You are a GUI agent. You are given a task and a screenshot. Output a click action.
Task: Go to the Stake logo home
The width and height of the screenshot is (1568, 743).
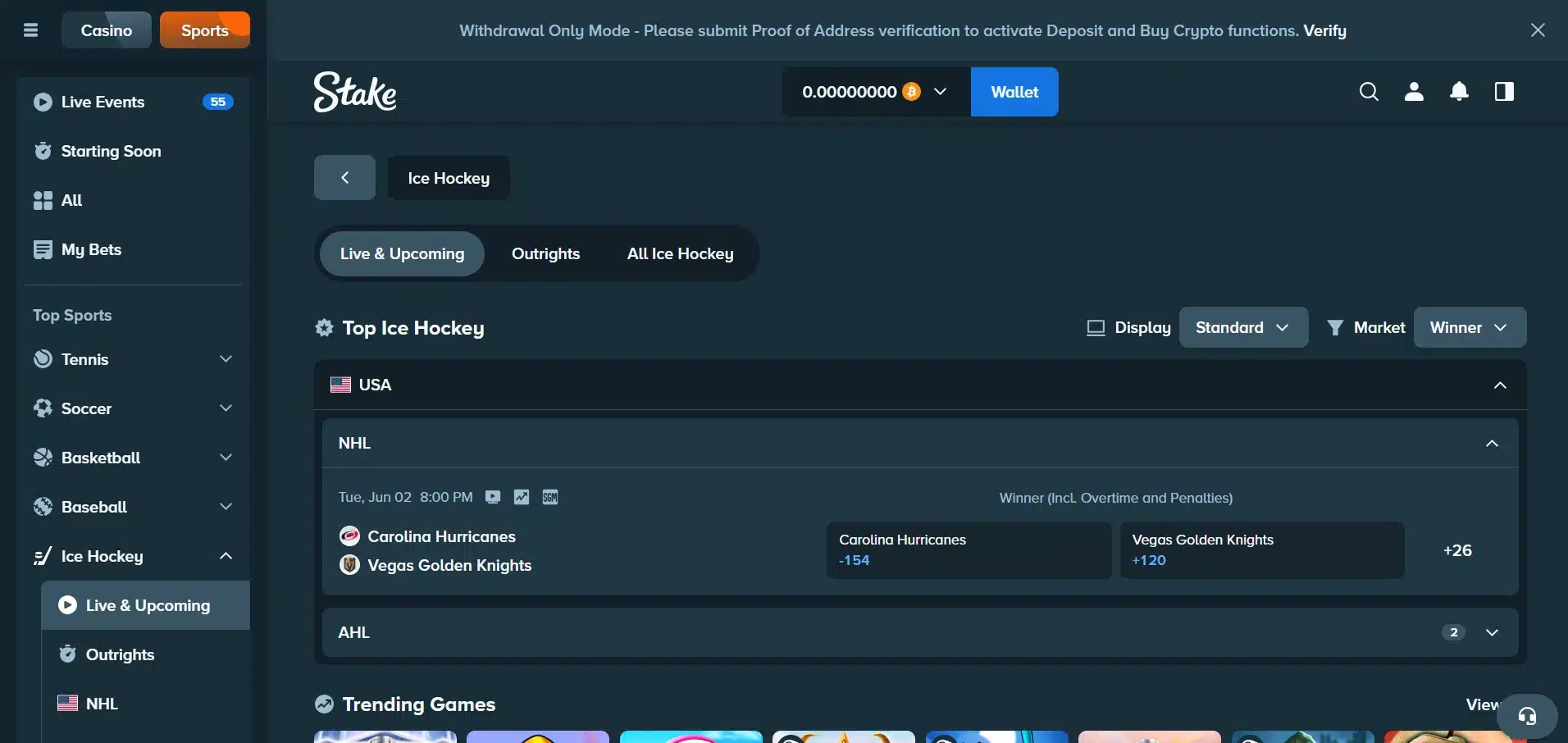pos(355,92)
